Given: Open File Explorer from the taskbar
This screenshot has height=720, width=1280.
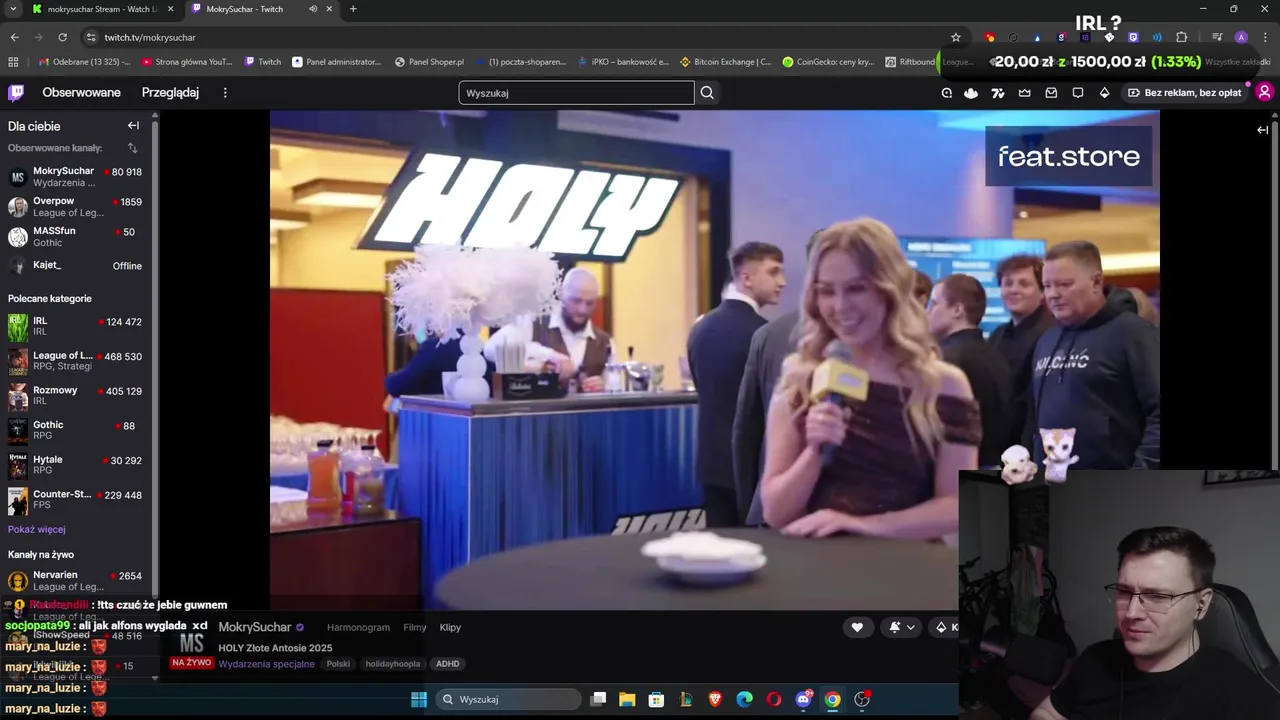Looking at the screenshot, I should 627,699.
